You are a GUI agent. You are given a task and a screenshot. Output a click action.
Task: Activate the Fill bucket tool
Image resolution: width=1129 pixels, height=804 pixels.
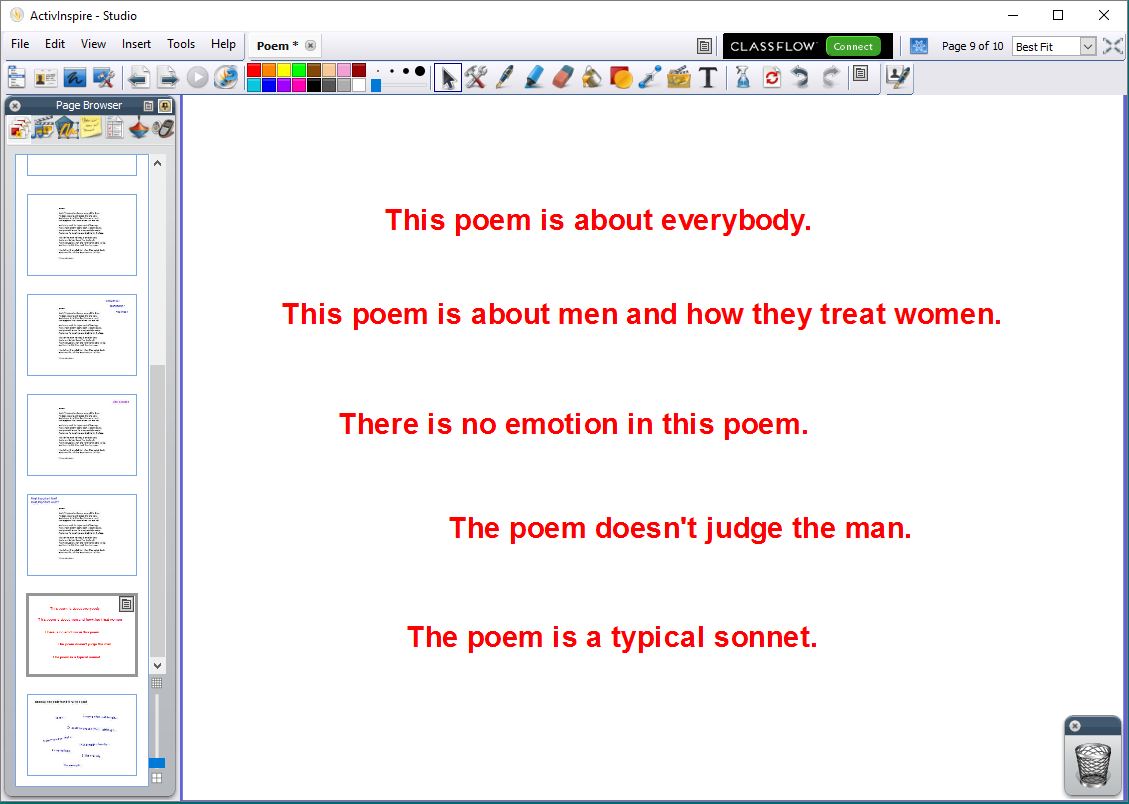point(592,77)
